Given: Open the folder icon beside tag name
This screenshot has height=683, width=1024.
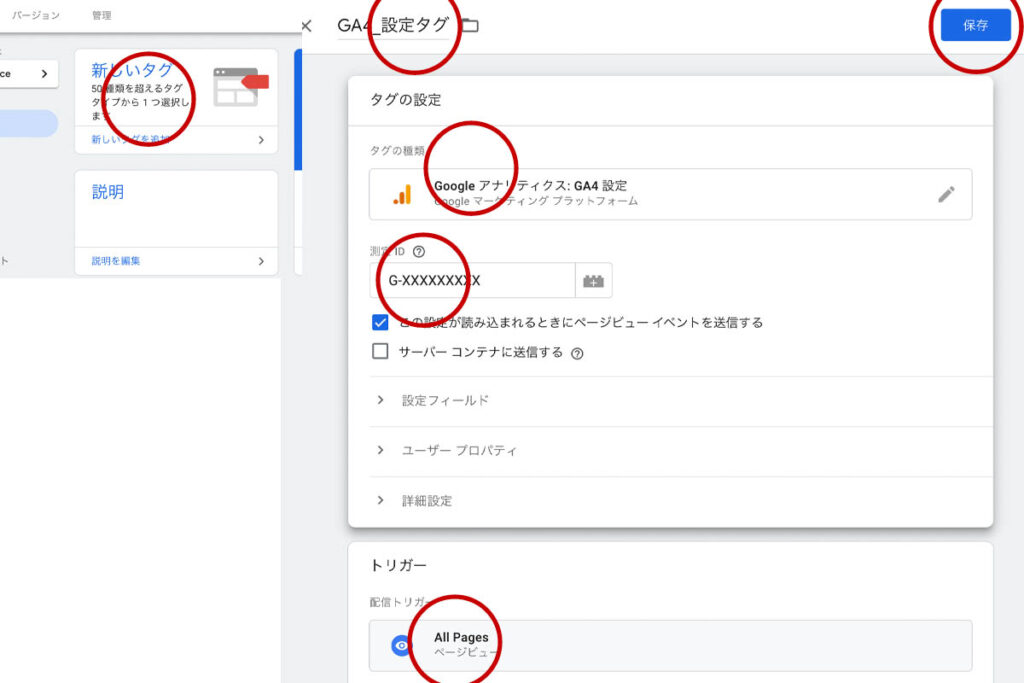Looking at the screenshot, I should point(470,25).
